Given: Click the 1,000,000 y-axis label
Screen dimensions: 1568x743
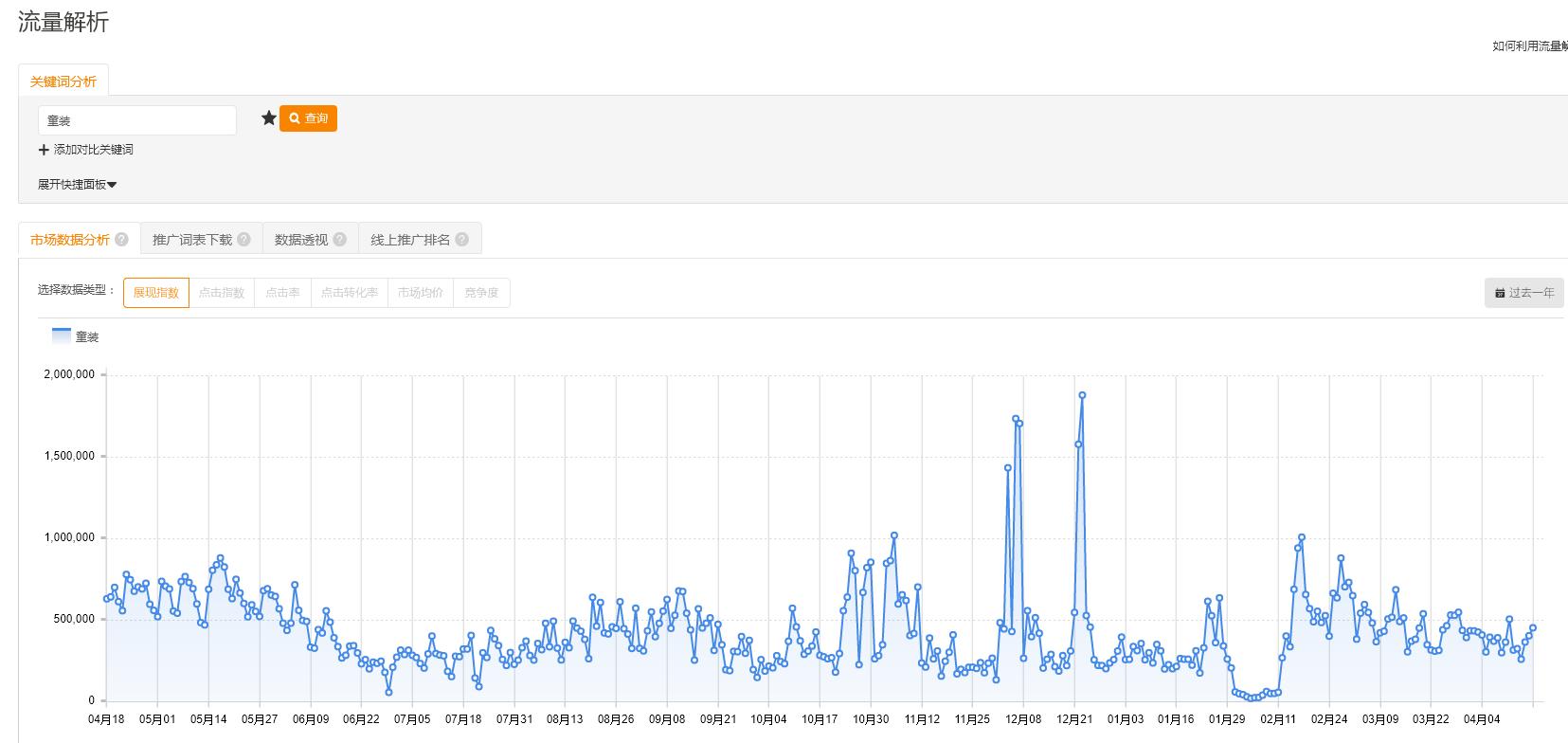Looking at the screenshot, I should [x=69, y=537].
